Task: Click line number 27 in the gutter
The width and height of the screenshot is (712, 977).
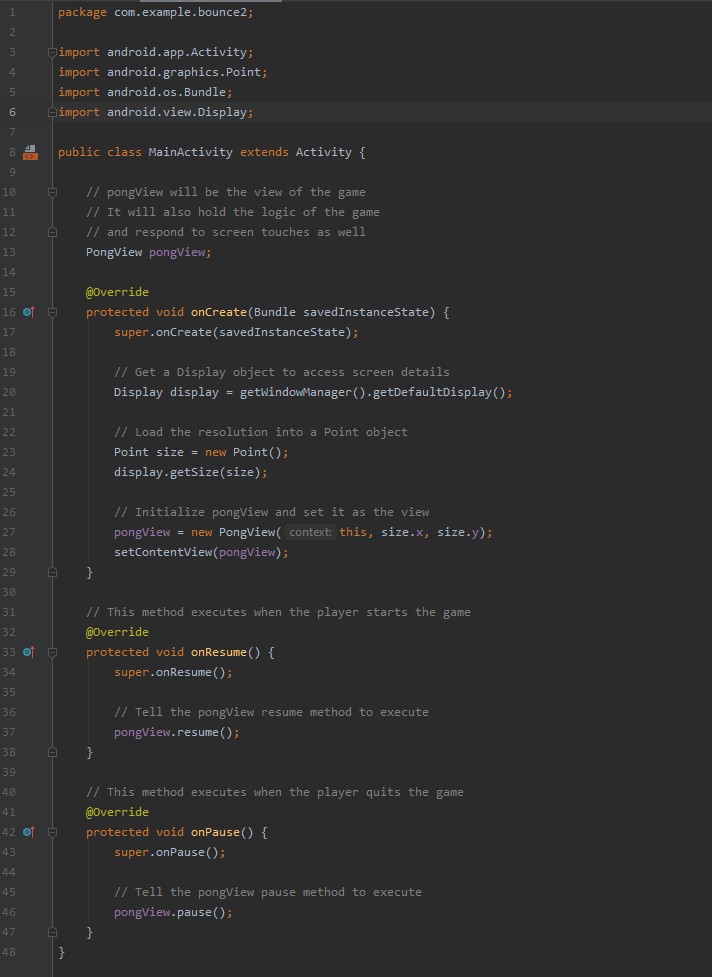Action: [9, 532]
